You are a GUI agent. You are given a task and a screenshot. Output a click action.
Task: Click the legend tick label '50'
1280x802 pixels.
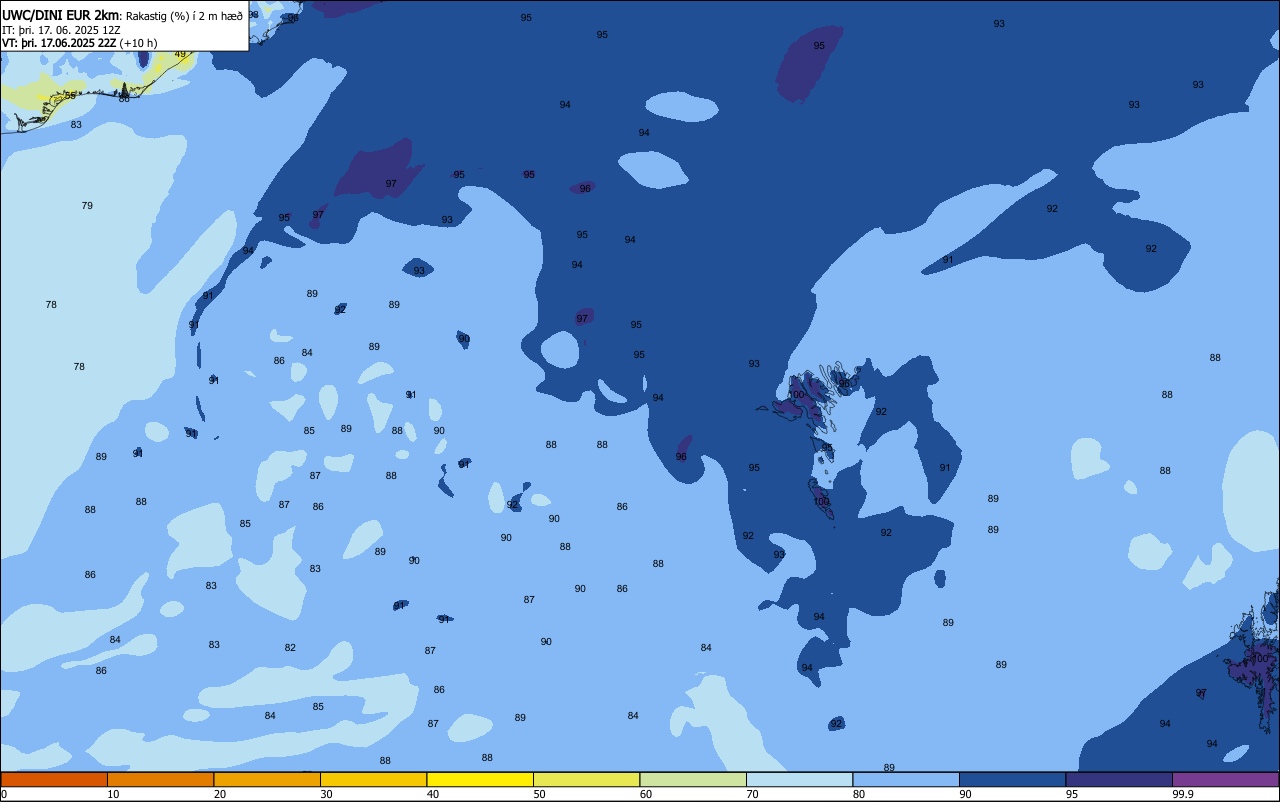point(539,794)
